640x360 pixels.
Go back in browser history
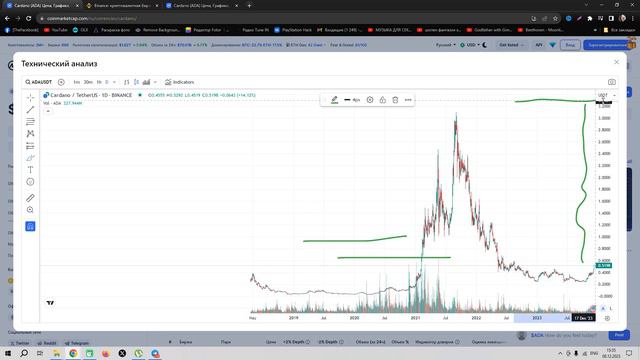[7, 18]
